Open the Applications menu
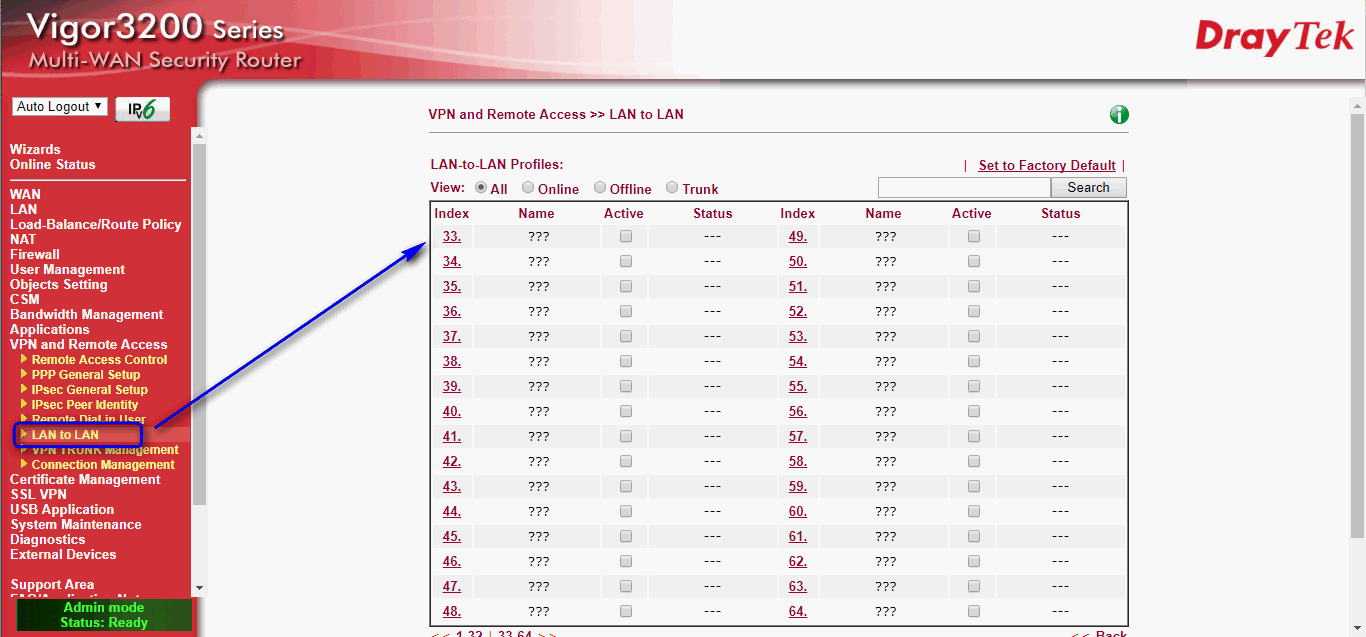Viewport: 1366px width, 637px height. (49, 330)
